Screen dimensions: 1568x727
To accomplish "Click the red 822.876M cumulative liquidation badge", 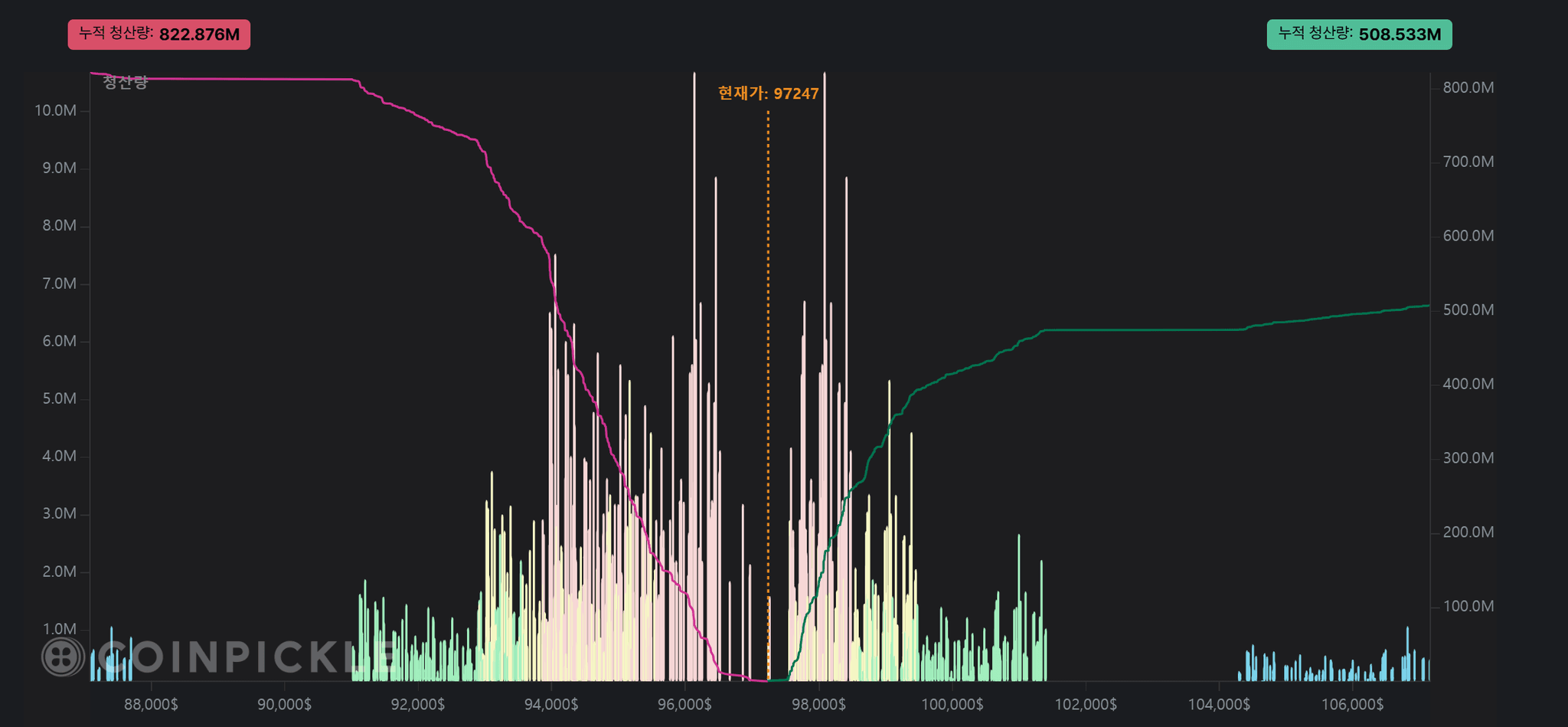I will click(159, 34).
